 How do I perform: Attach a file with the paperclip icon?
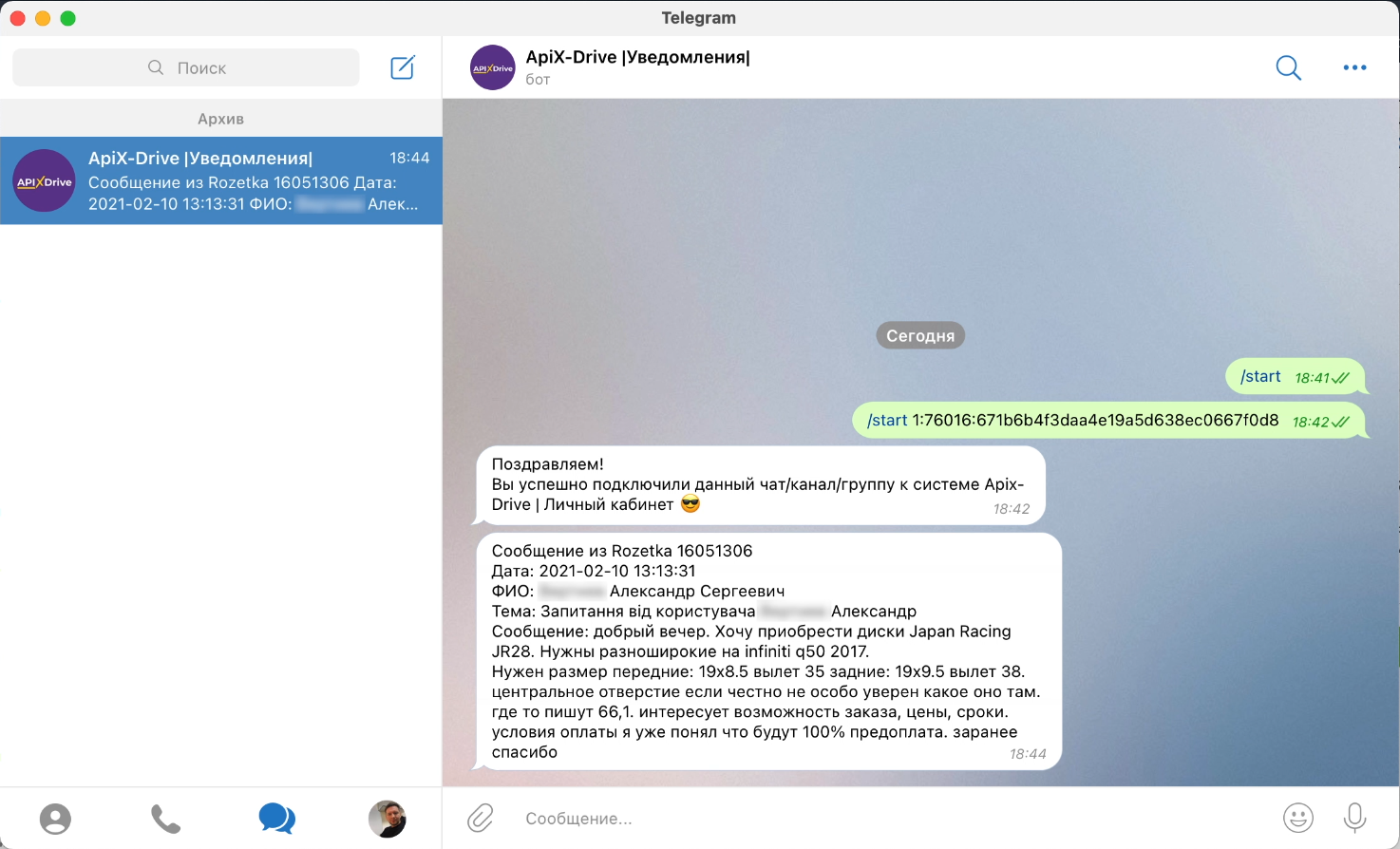[x=481, y=818]
